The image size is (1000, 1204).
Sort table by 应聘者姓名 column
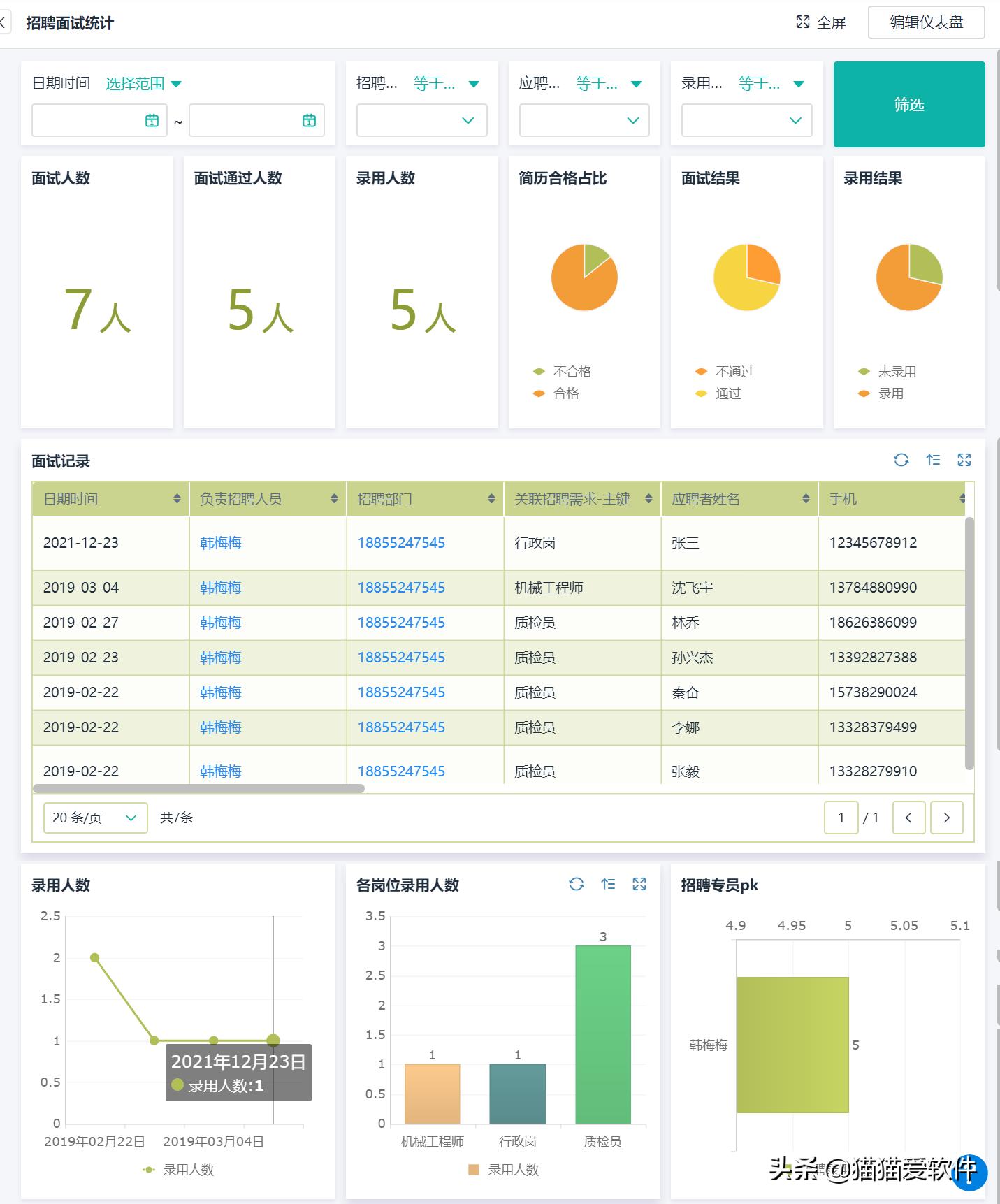click(806, 498)
